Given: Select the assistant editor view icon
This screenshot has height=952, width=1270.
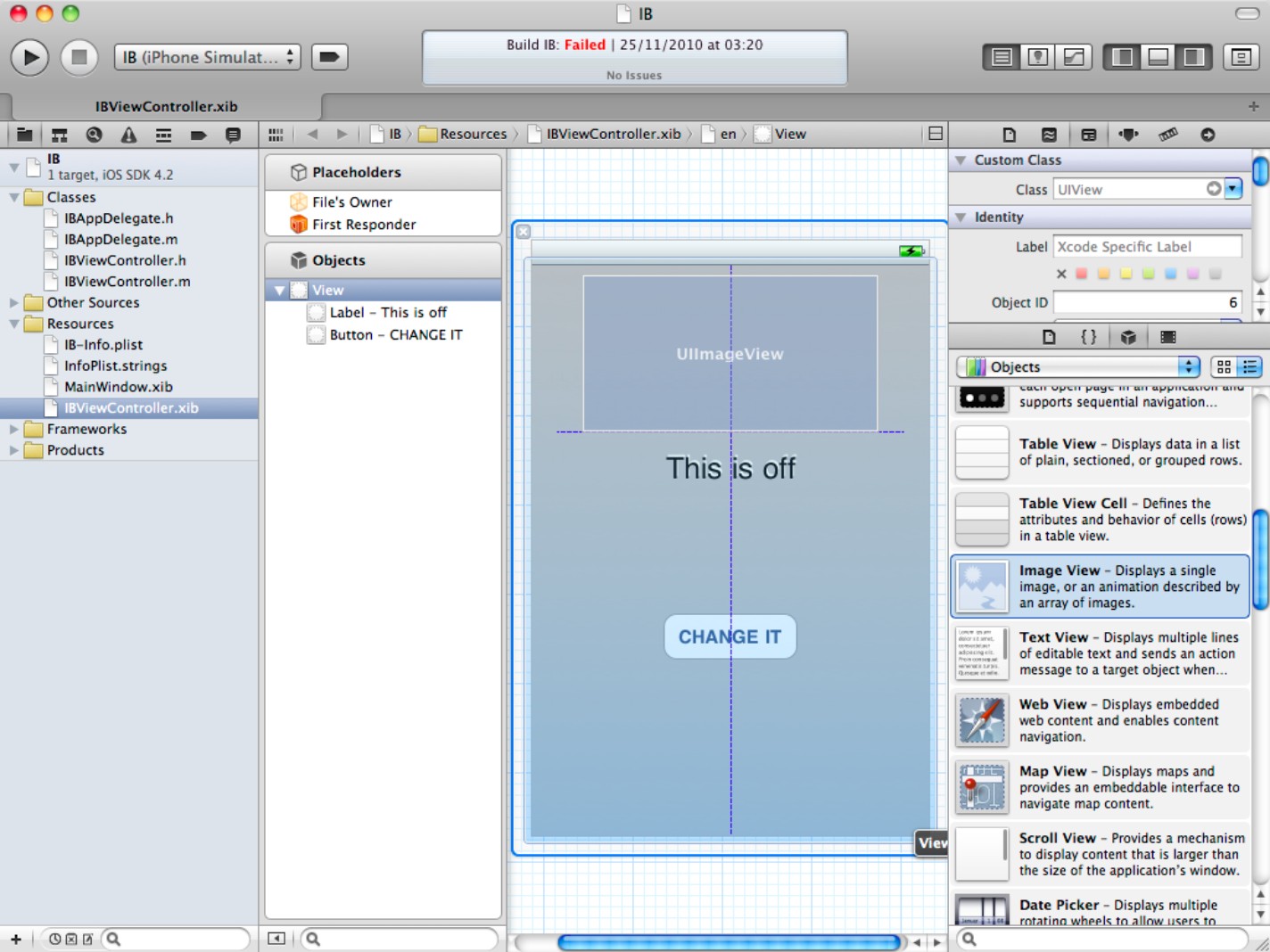Looking at the screenshot, I should [1038, 57].
